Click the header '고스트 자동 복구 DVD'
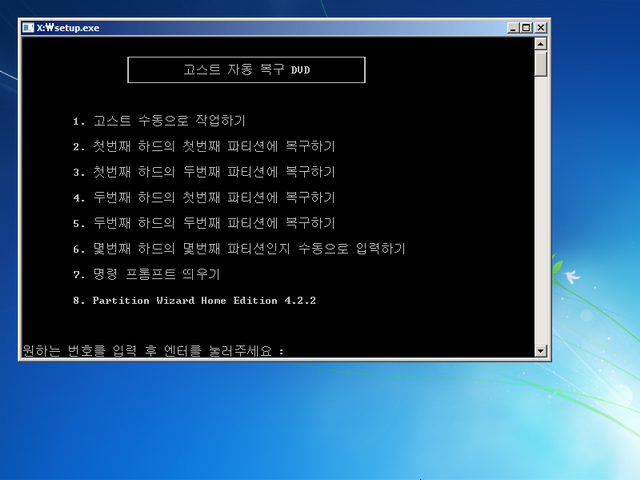 pos(247,70)
